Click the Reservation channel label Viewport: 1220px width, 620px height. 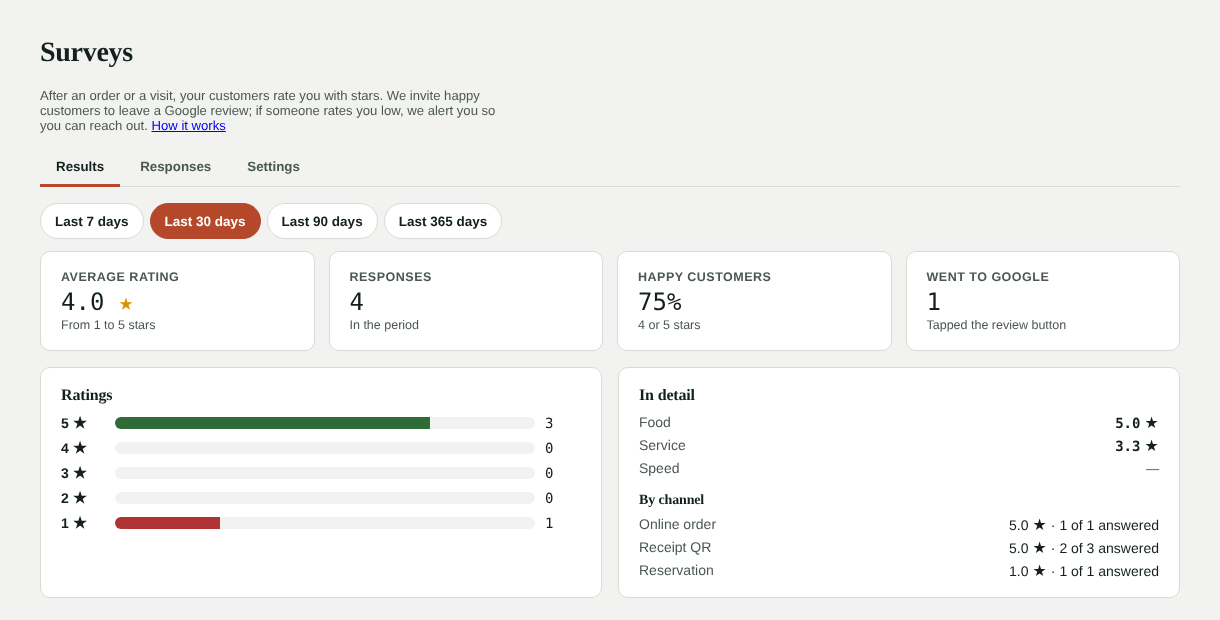click(676, 570)
